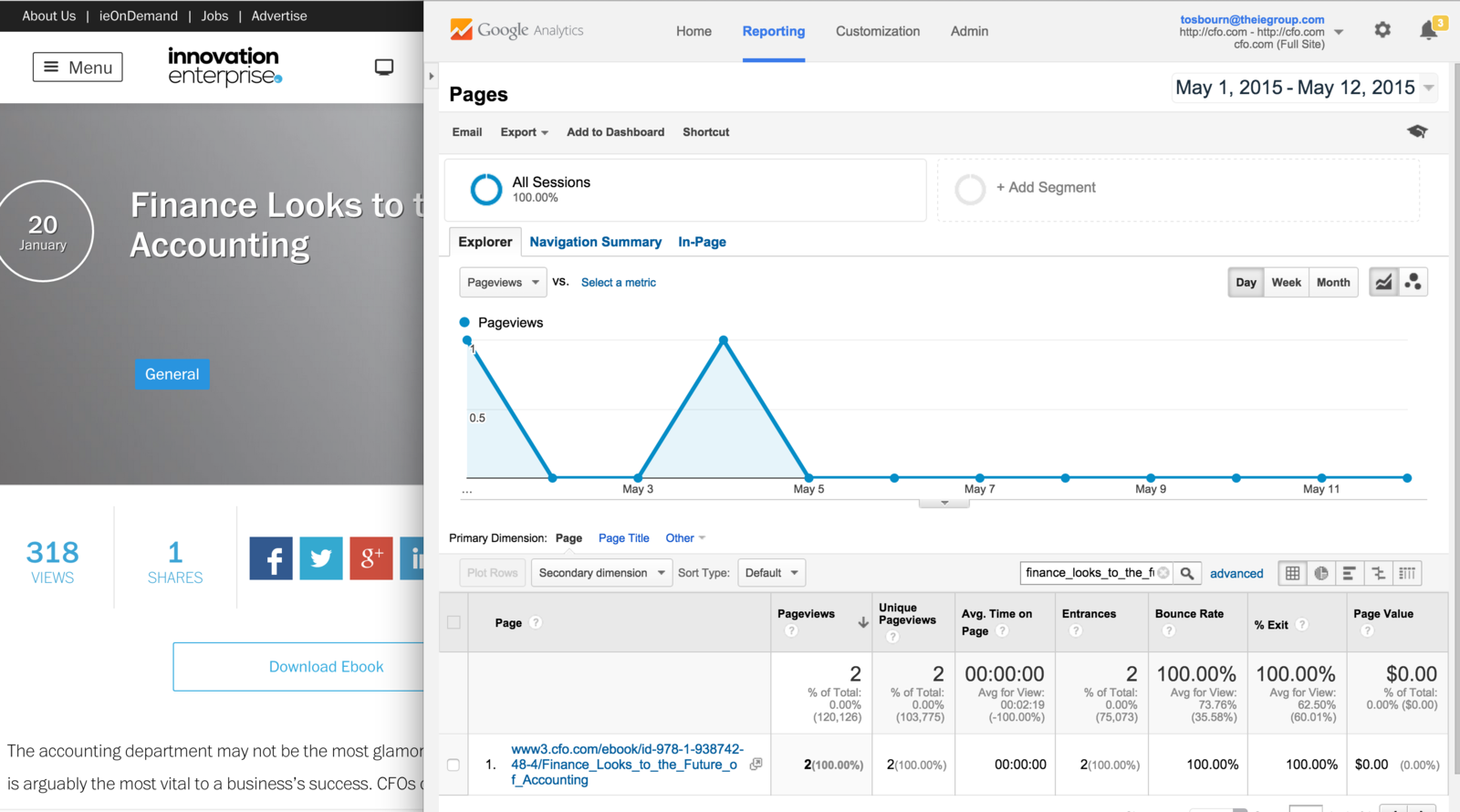1460x812 pixels.
Task: Go to Home tab
Action: (693, 31)
